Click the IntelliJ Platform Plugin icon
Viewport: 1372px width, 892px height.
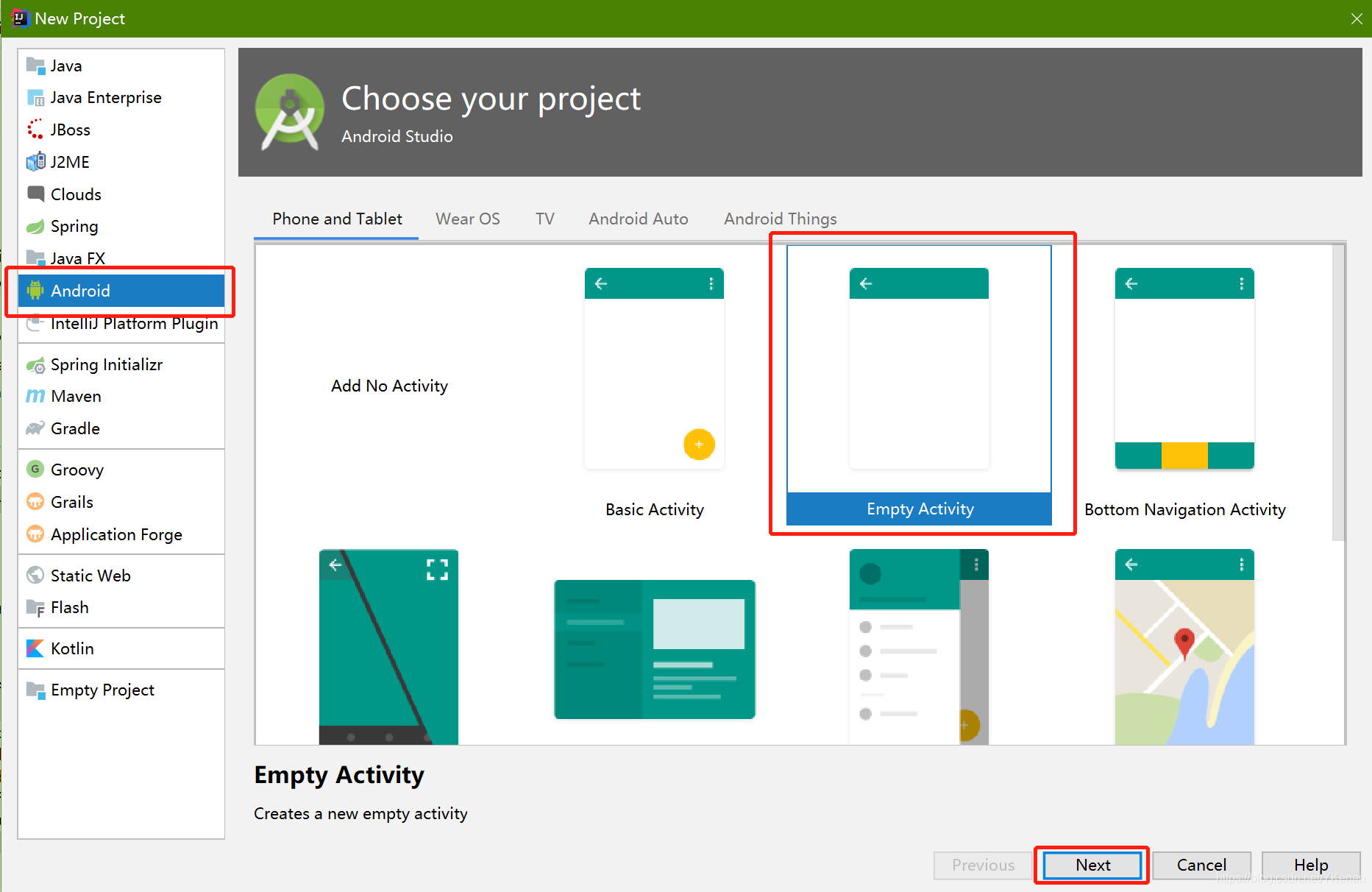pos(35,323)
